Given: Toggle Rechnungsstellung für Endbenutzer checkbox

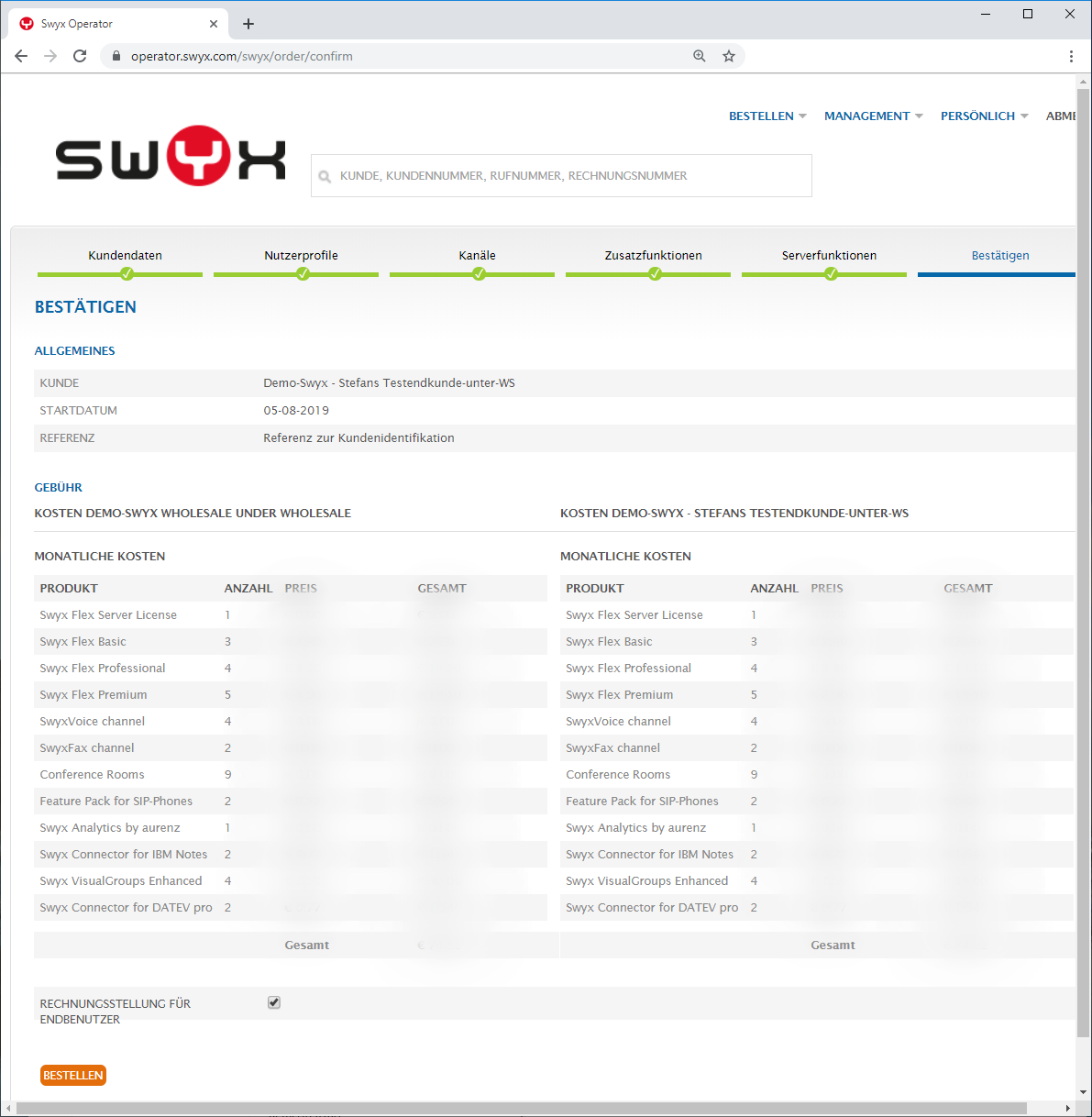Looking at the screenshot, I should pyautogui.click(x=273, y=1002).
